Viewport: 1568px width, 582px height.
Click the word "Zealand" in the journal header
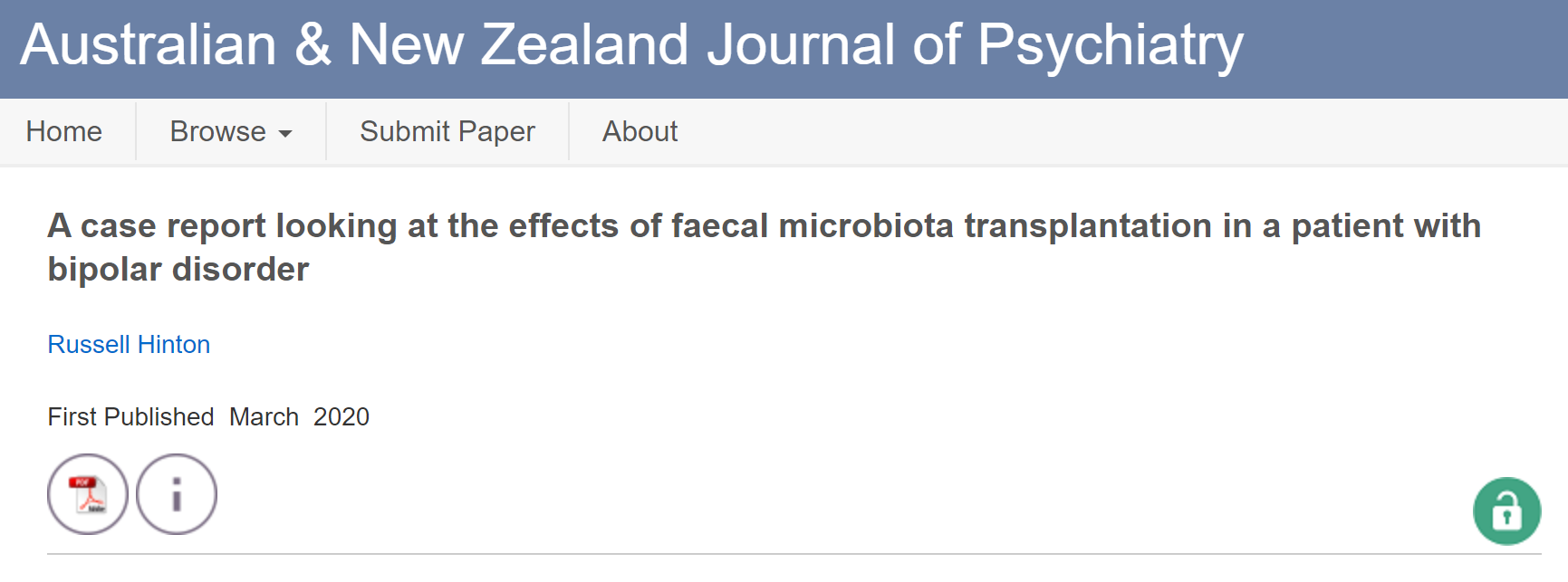pyautogui.click(x=584, y=44)
